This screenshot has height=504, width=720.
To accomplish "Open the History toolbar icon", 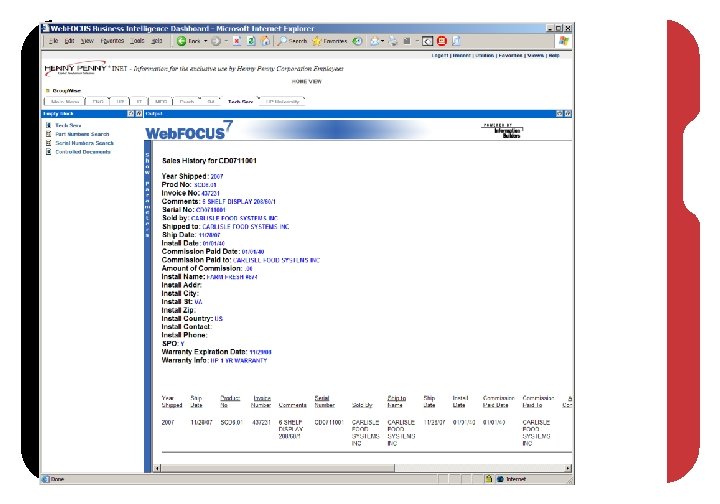I will tap(357, 41).
